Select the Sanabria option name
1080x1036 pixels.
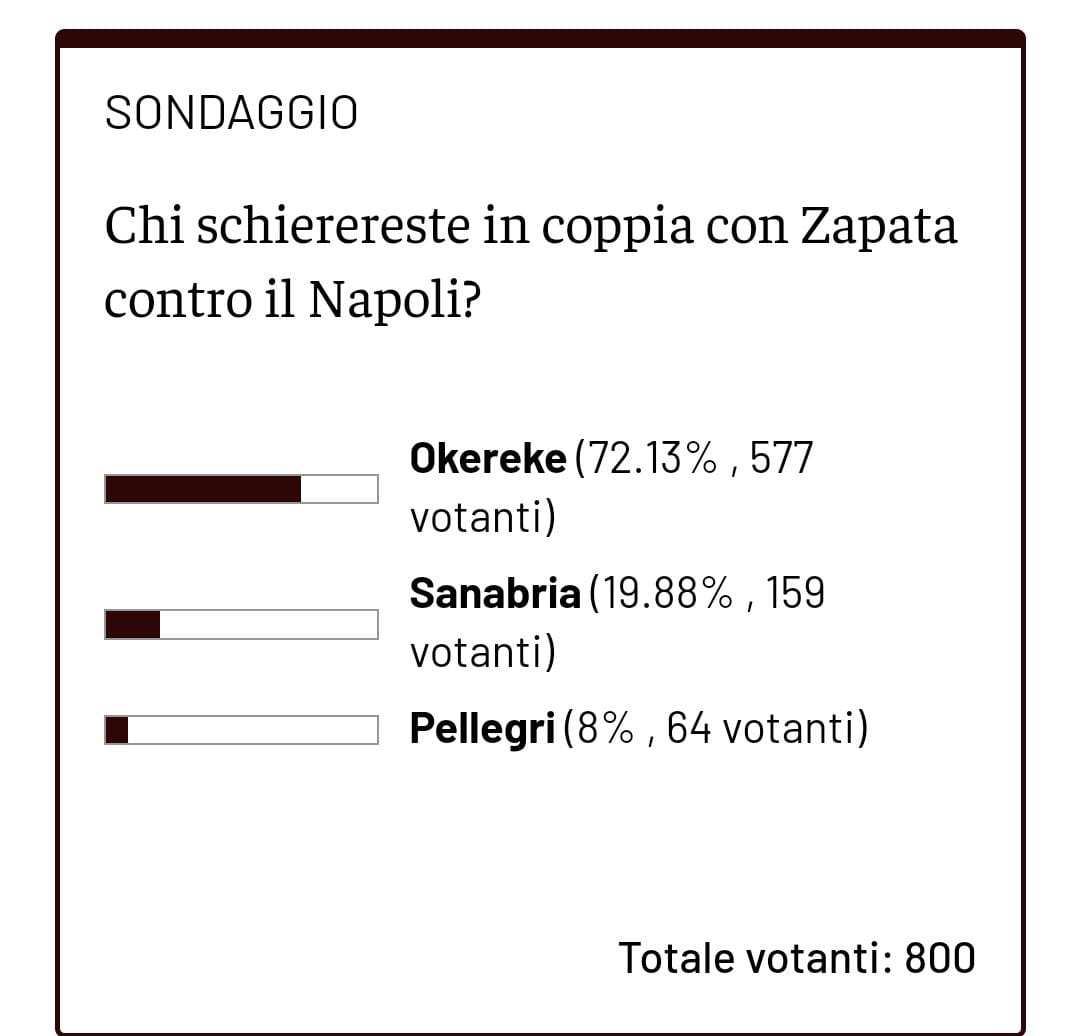pos(495,594)
